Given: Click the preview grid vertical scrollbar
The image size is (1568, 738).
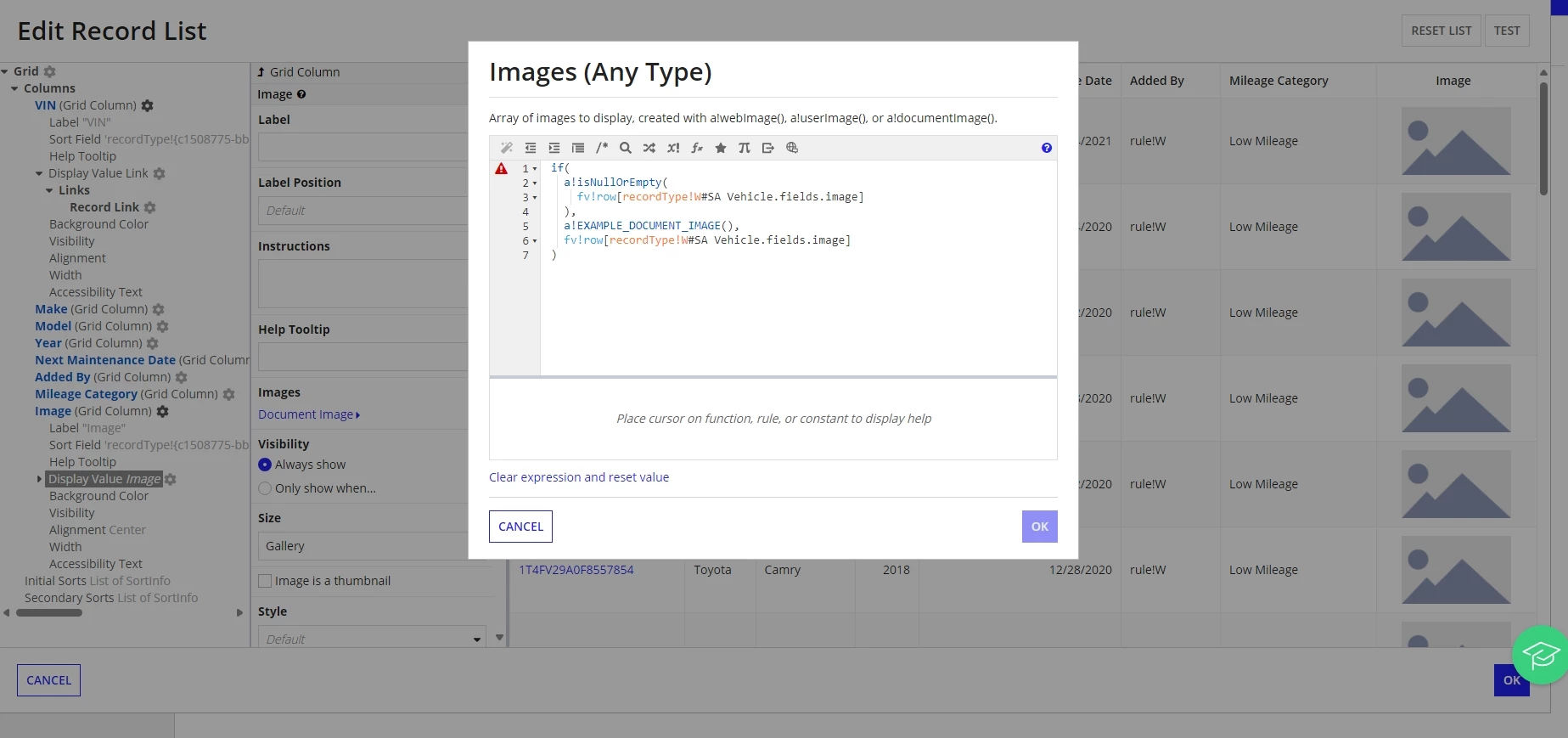Looking at the screenshot, I should tap(1543, 138).
